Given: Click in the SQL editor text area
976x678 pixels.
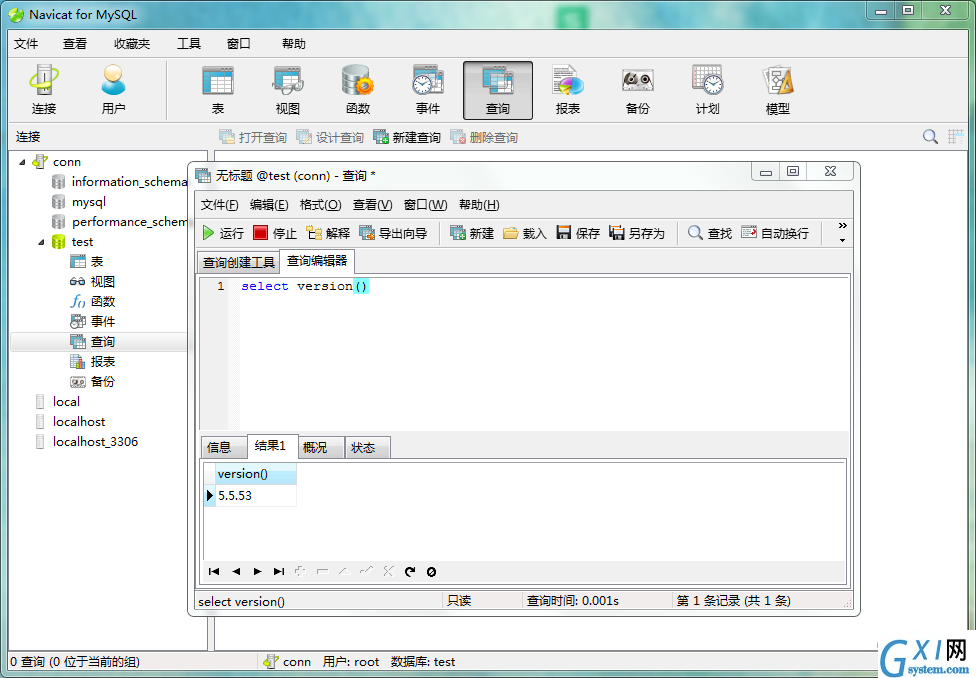Looking at the screenshot, I should tap(542, 355).
